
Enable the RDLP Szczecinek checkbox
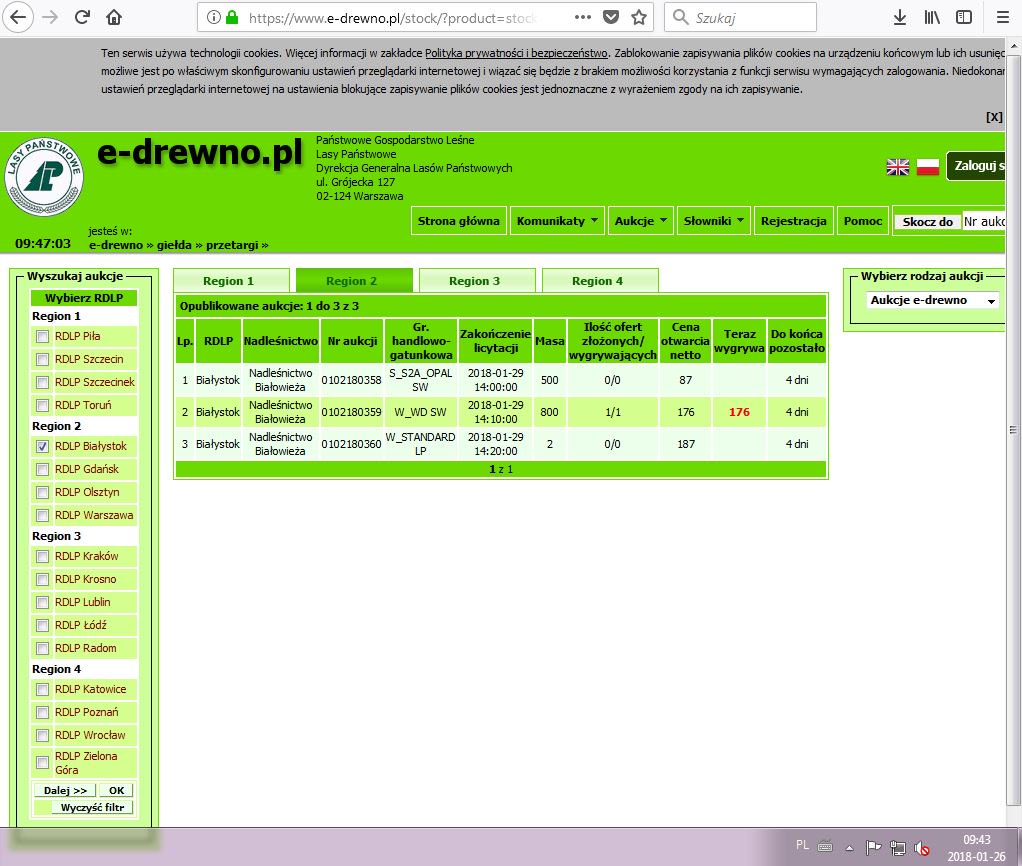[x=42, y=382]
